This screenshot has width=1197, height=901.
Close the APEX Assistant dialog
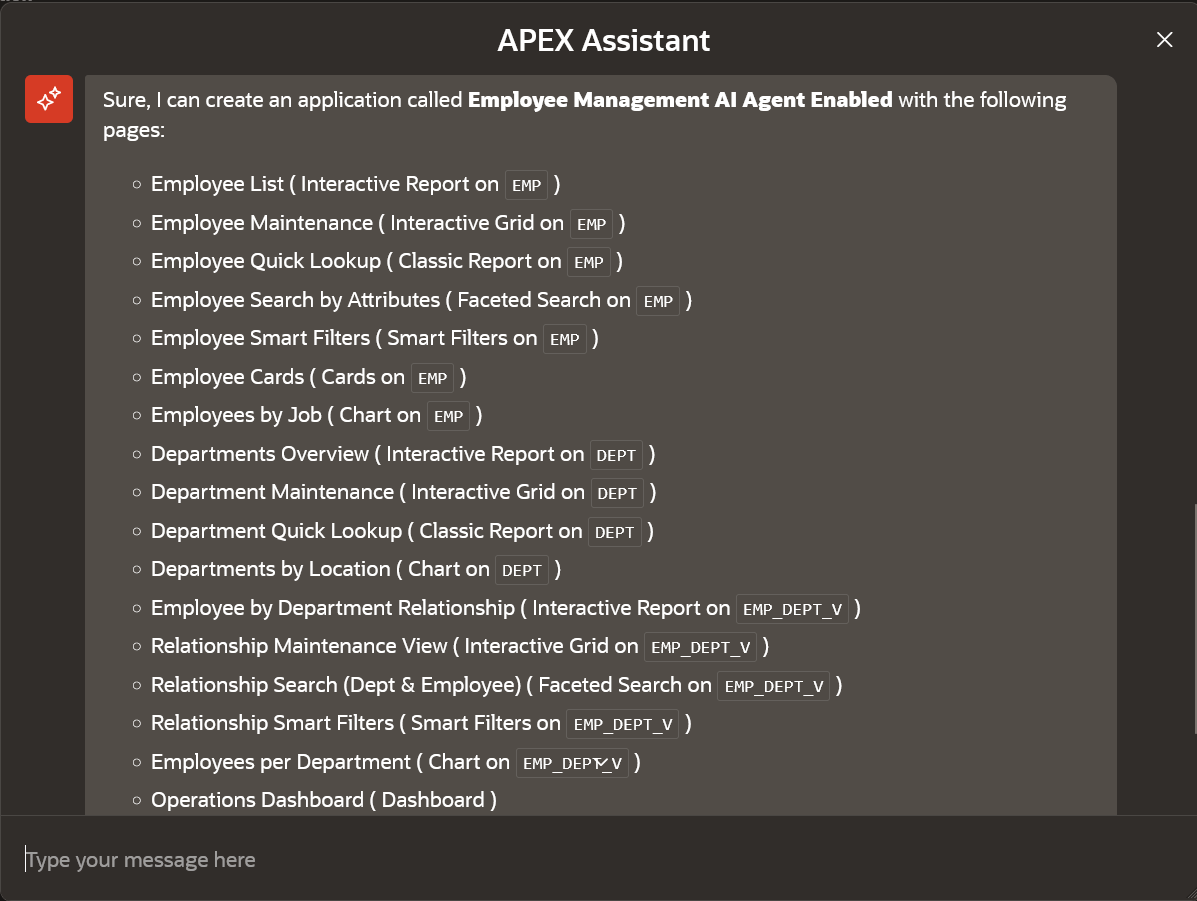(x=1164, y=40)
